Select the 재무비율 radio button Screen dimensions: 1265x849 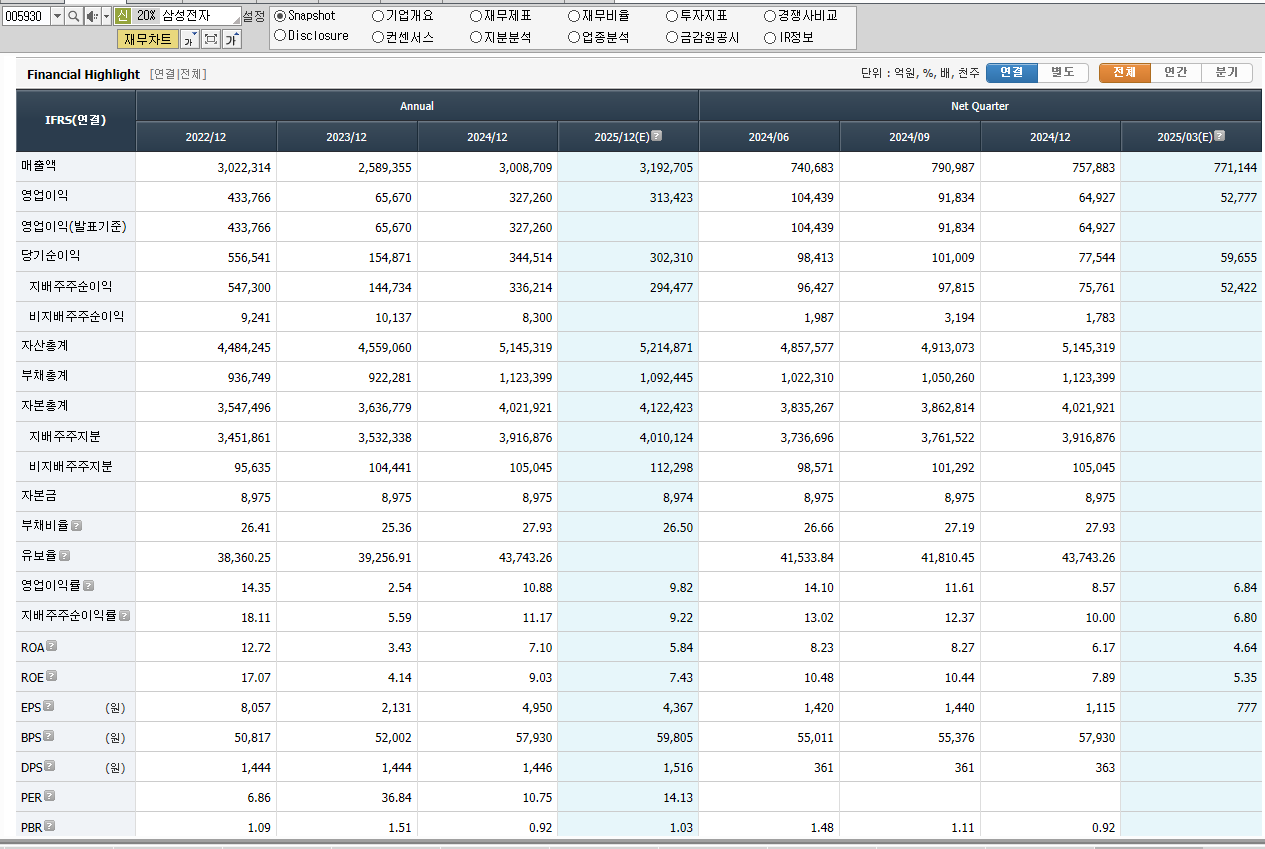pyautogui.click(x=574, y=16)
